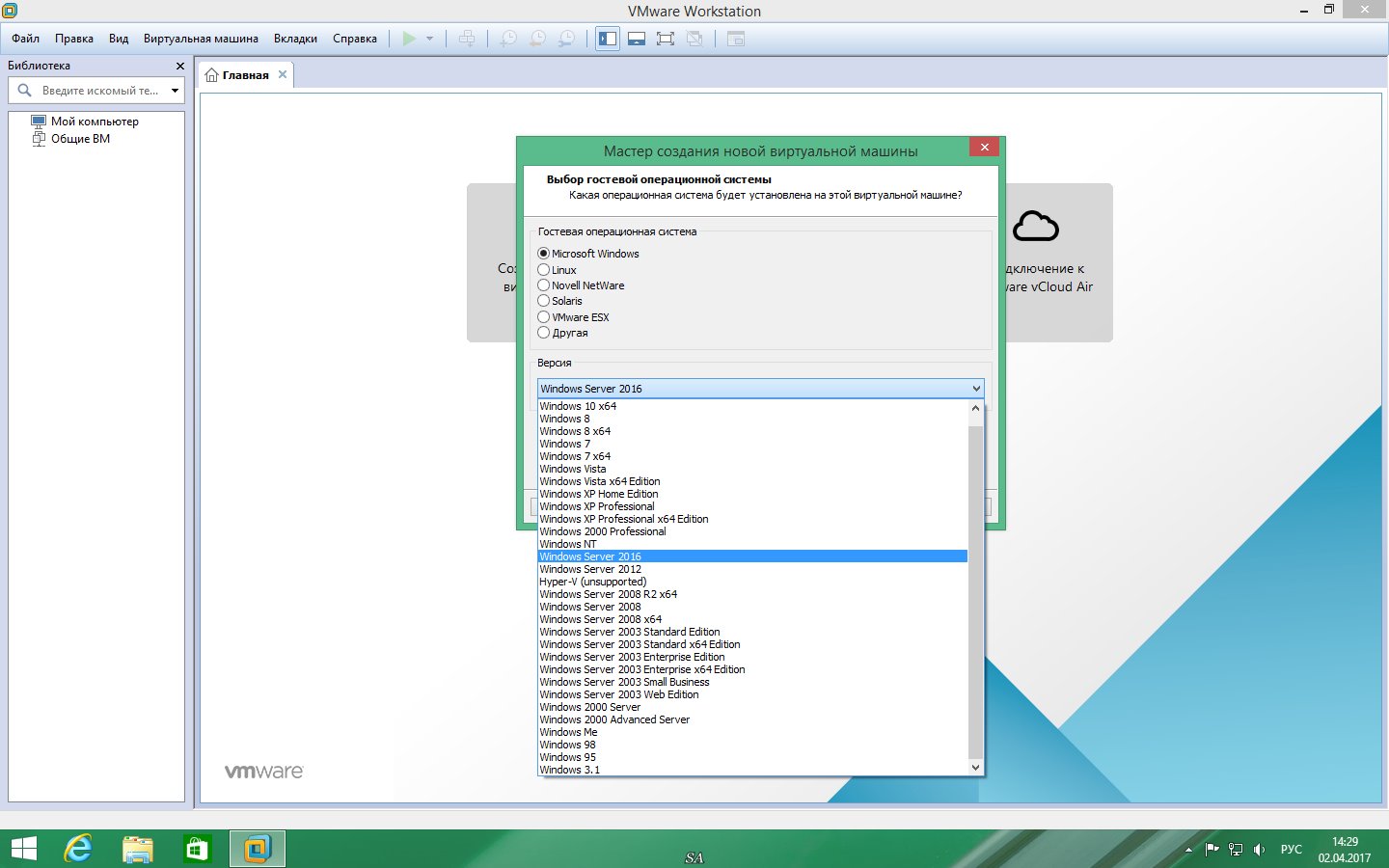Open Snapshot Manager wrench-clock icon
1389x868 pixels.
coord(567,39)
